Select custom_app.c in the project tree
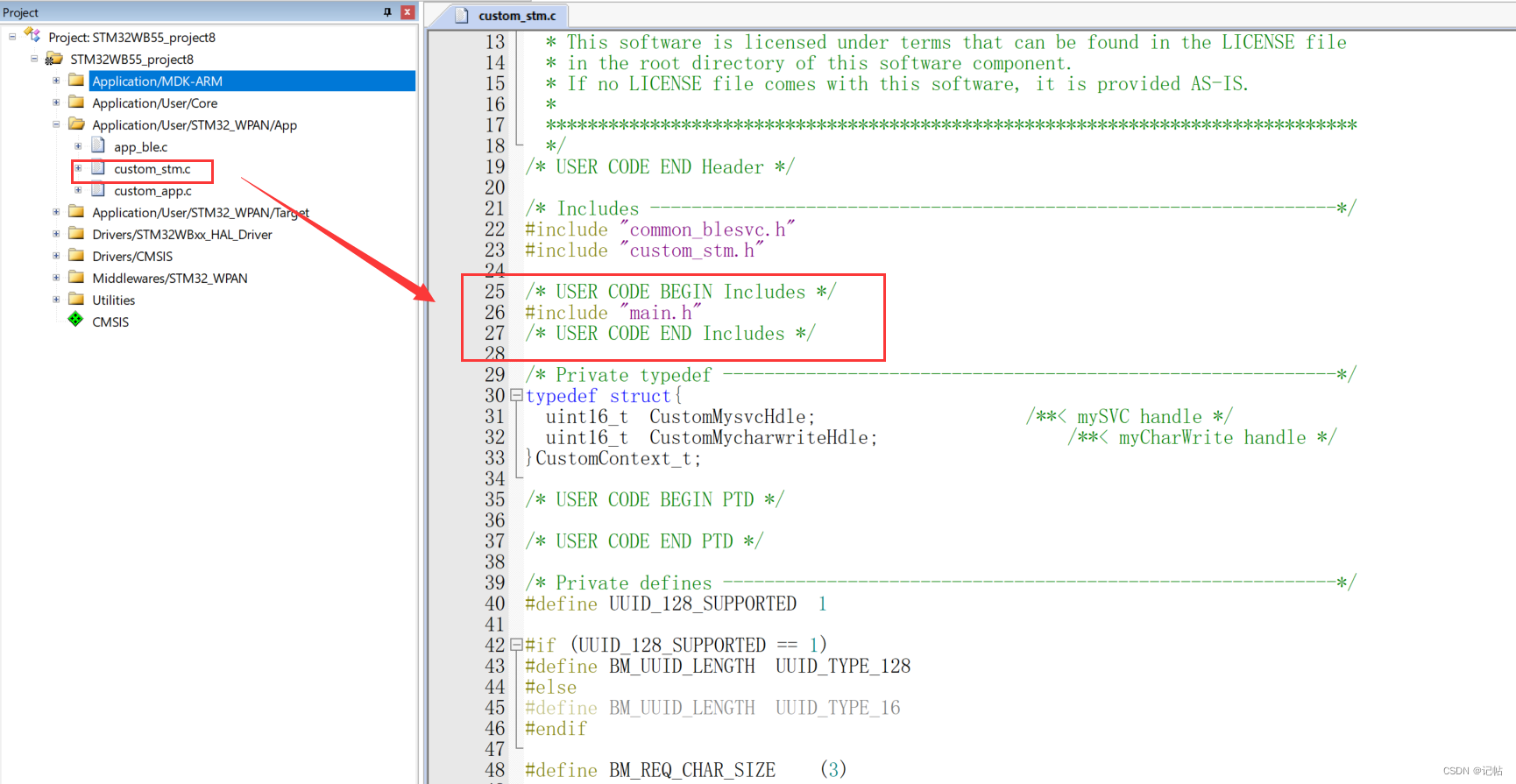This screenshot has width=1516, height=784. (152, 191)
